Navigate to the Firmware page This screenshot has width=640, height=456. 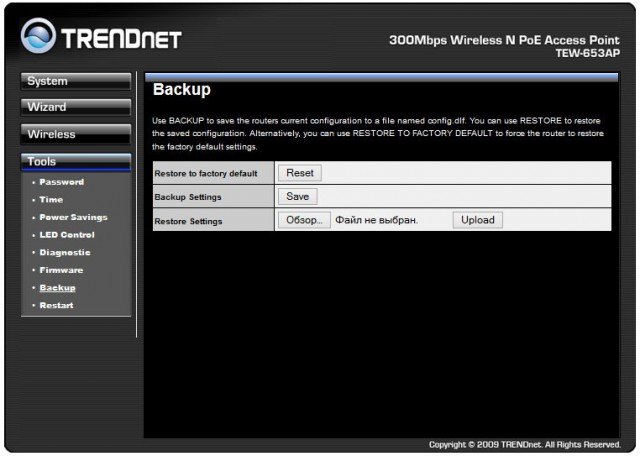61,270
